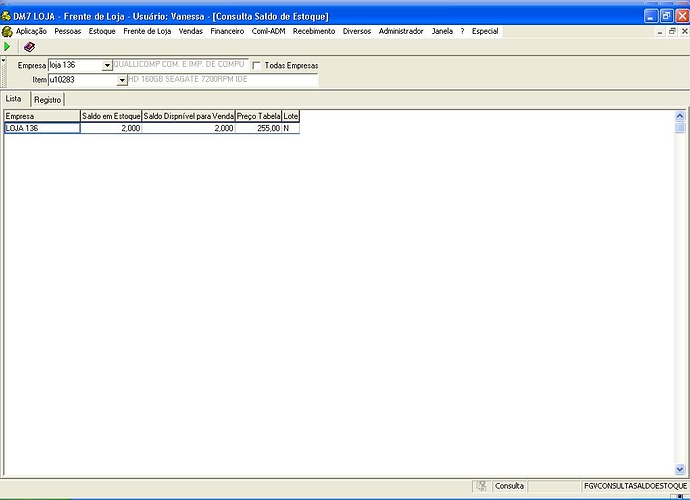Image resolution: width=690 pixels, height=500 pixels.
Task: Open the Janela menu
Action: coord(442,31)
